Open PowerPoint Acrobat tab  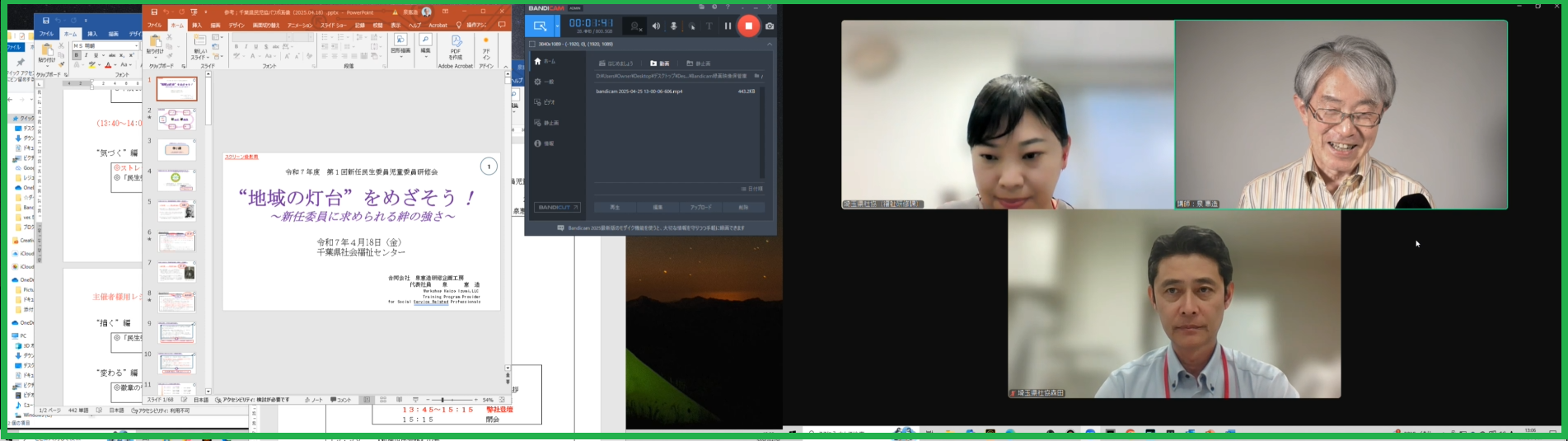pyautogui.click(x=438, y=26)
